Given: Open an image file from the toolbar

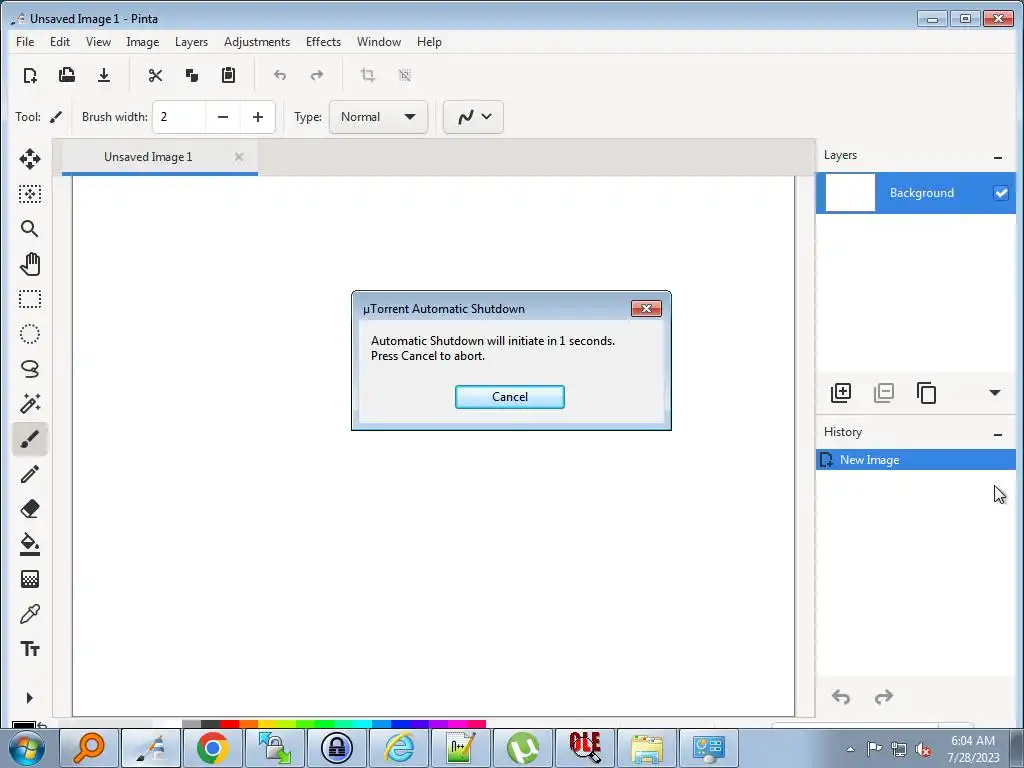Looking at the screenshot, I should (x=67, y=75).
